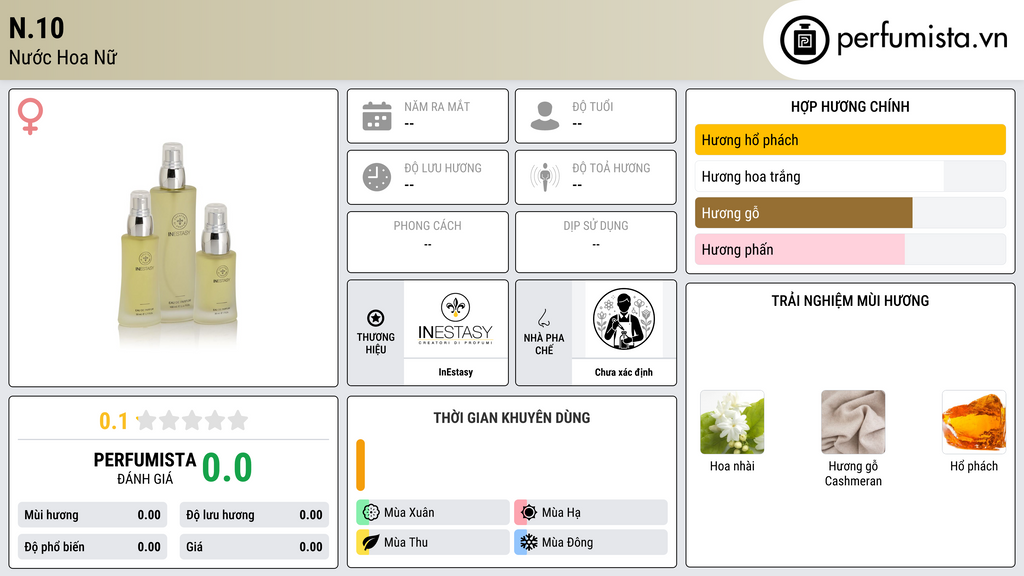Click the DỊP SỬ DỤNG card
This screenshot has width=1024, height=576.
click(x=596, y=242)
